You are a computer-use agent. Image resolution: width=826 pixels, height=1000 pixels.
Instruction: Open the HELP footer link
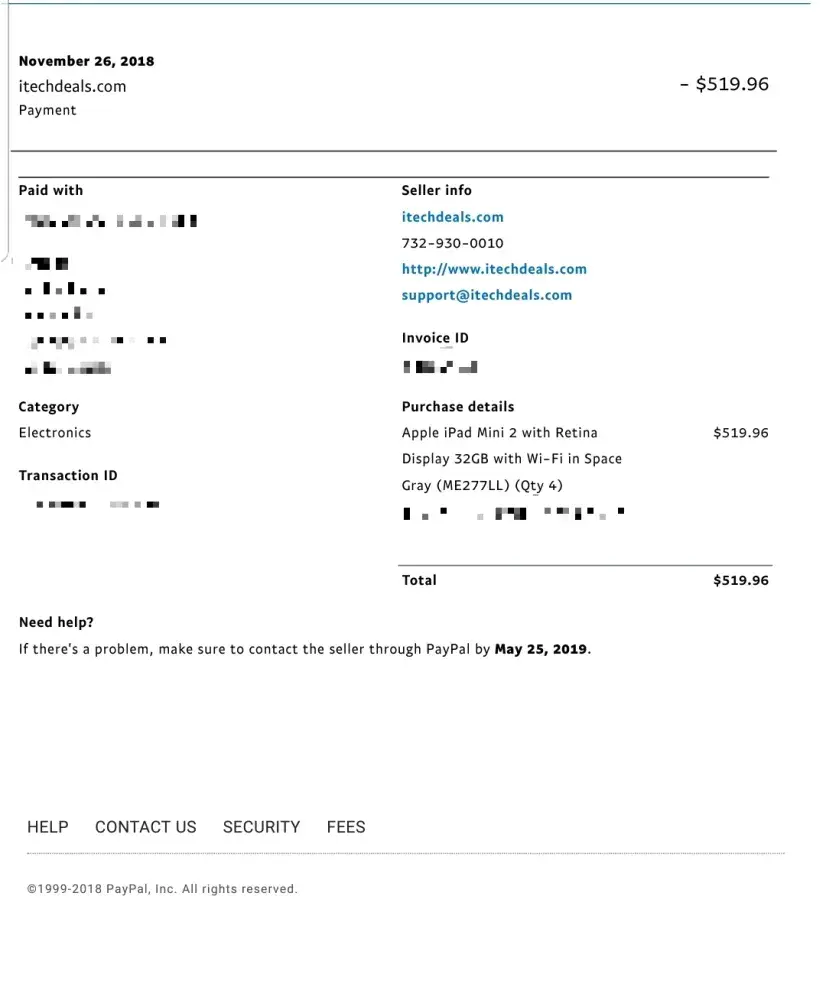pyautogui.click(x=48, y=827)
